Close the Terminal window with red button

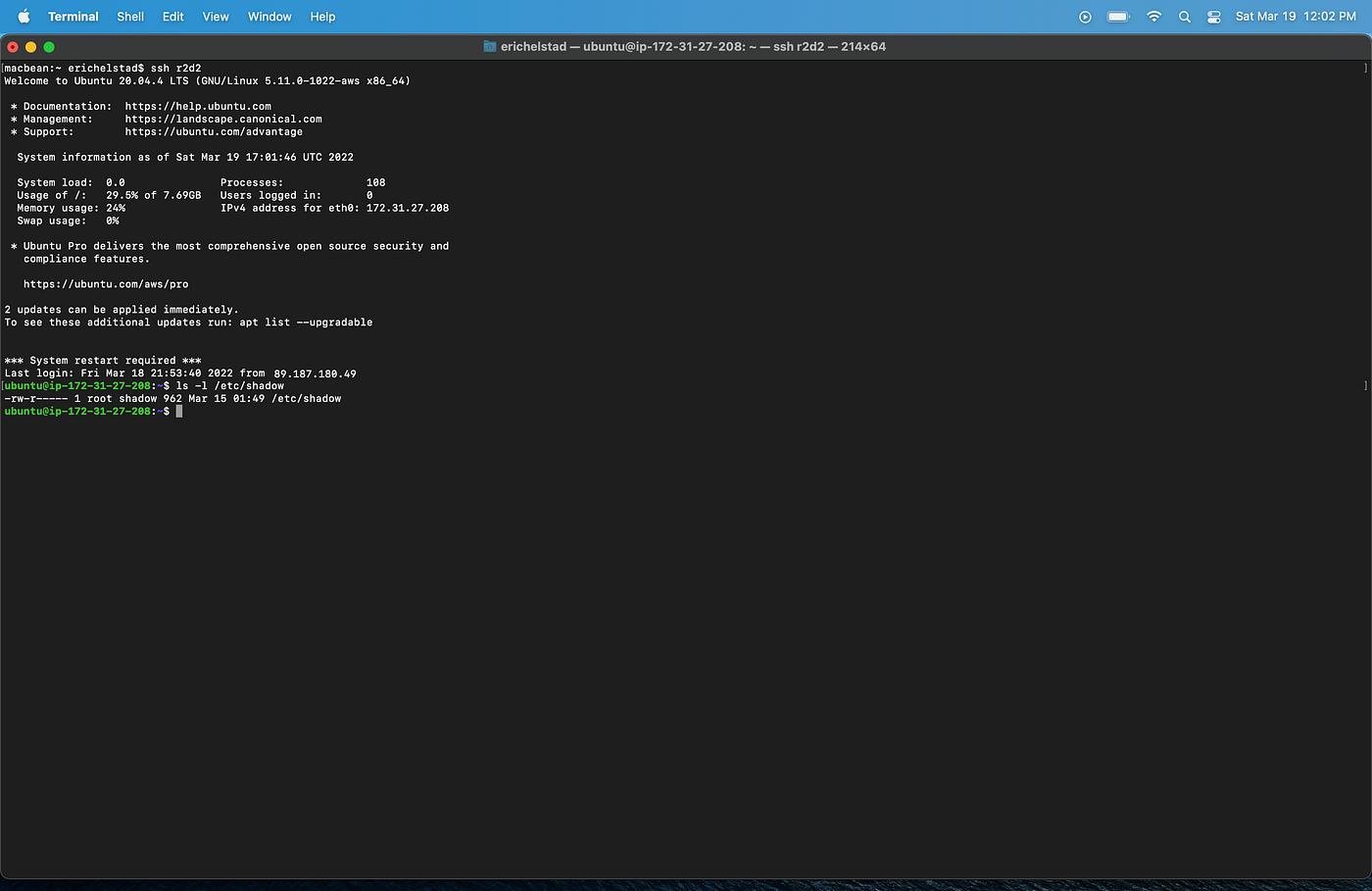[13, 47]
